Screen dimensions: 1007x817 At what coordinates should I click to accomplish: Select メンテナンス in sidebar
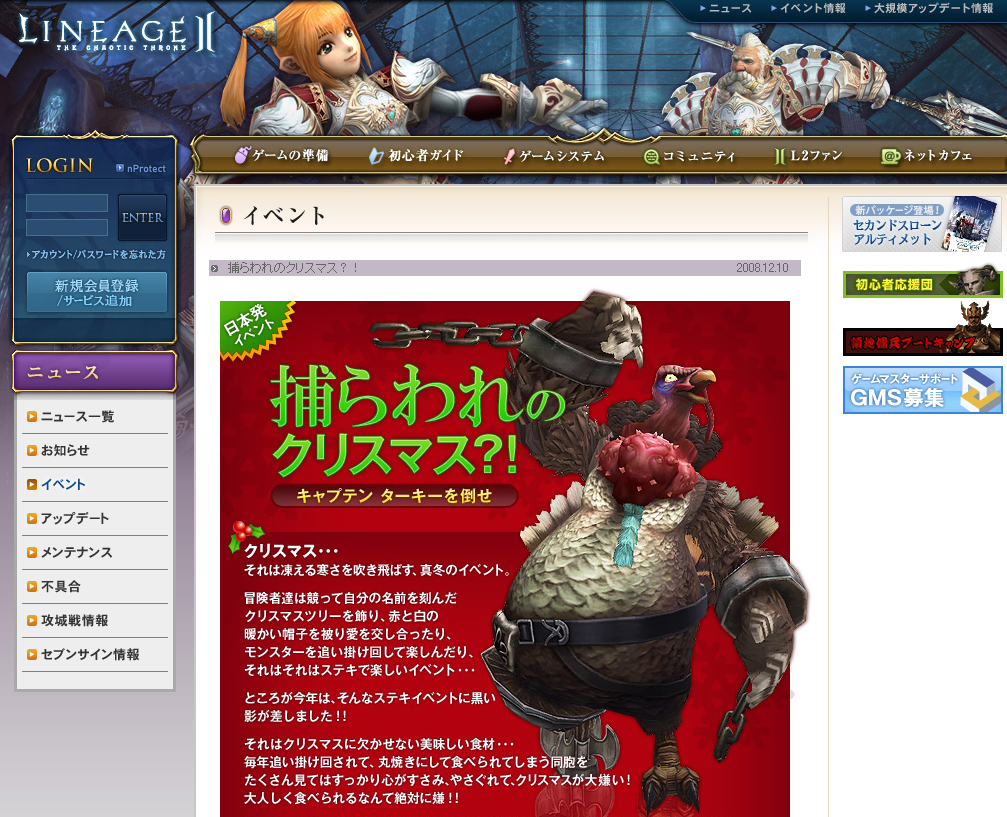click(76, 552)
